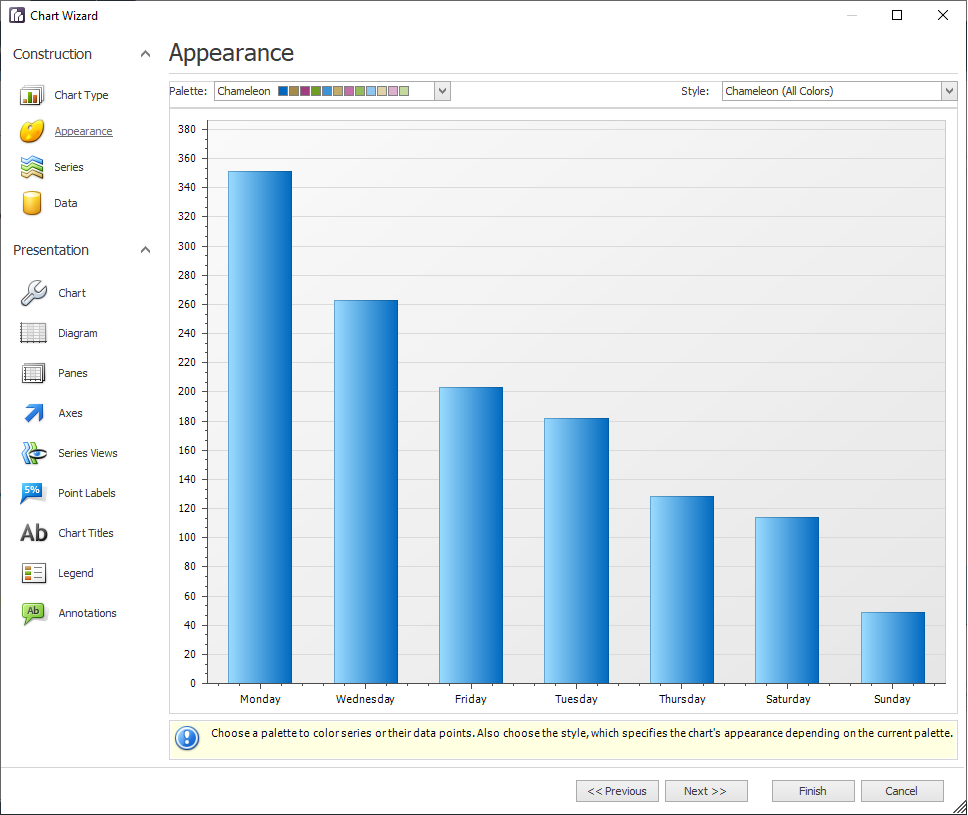This screenshot has height=815, width=968.
Task: Select the Point Labels 5% icon
Action: coord(32,492)
